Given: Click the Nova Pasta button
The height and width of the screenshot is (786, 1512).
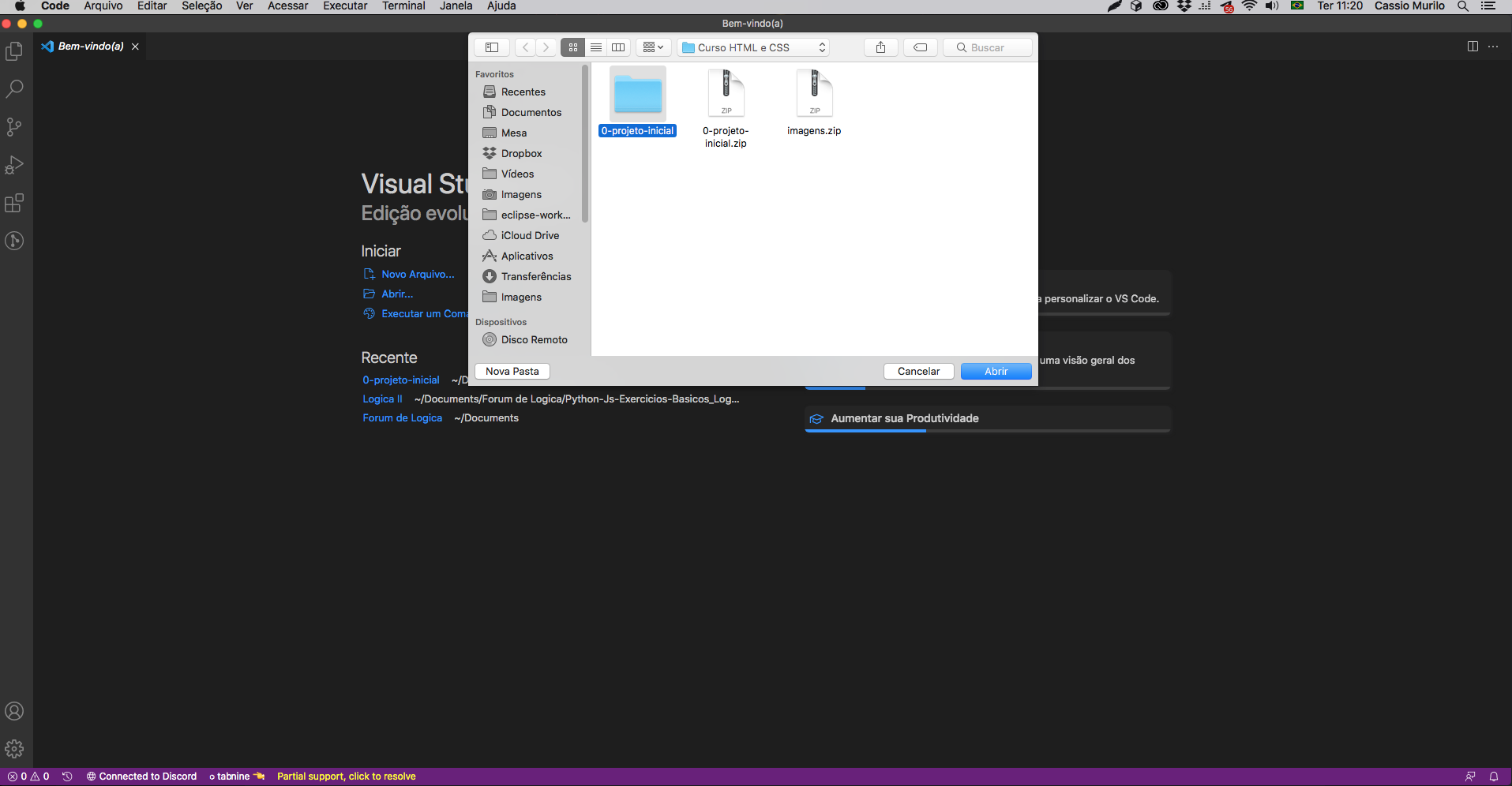Looking at the screenshot, I should pyautogui.click(x=512, y=371).
